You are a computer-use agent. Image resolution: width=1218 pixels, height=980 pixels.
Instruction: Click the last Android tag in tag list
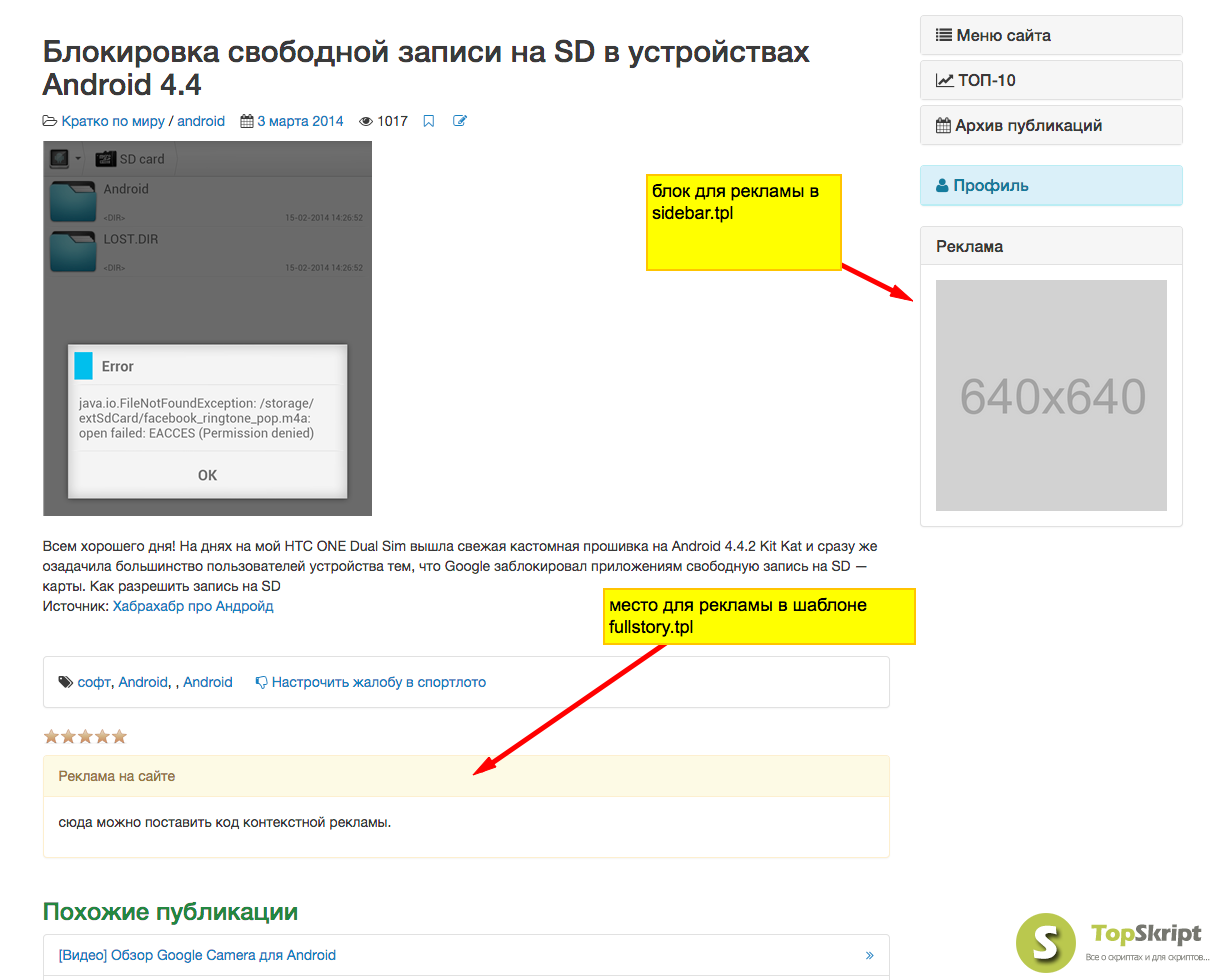tap(208, 682)
